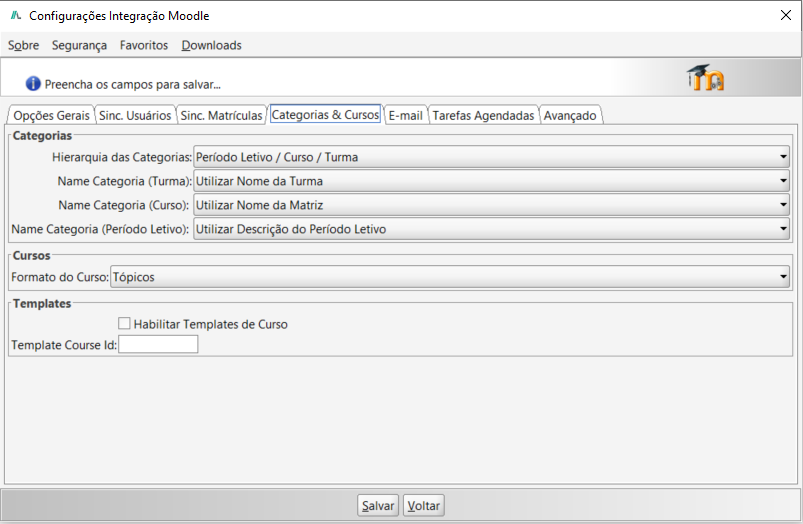
Task: Select Categorias & Cursos tab
Action: (x=325, y=114)
